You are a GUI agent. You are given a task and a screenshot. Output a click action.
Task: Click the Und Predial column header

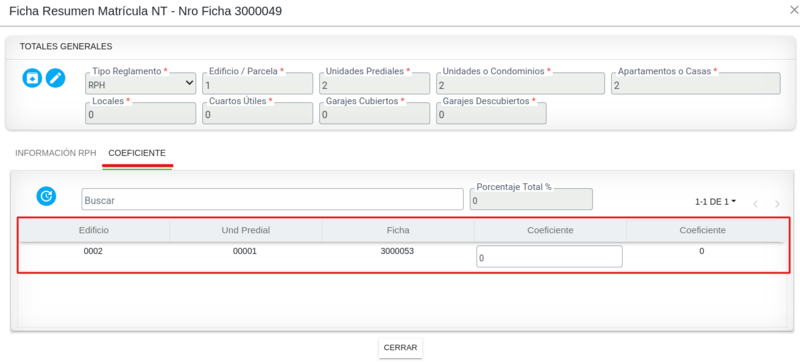246,230
